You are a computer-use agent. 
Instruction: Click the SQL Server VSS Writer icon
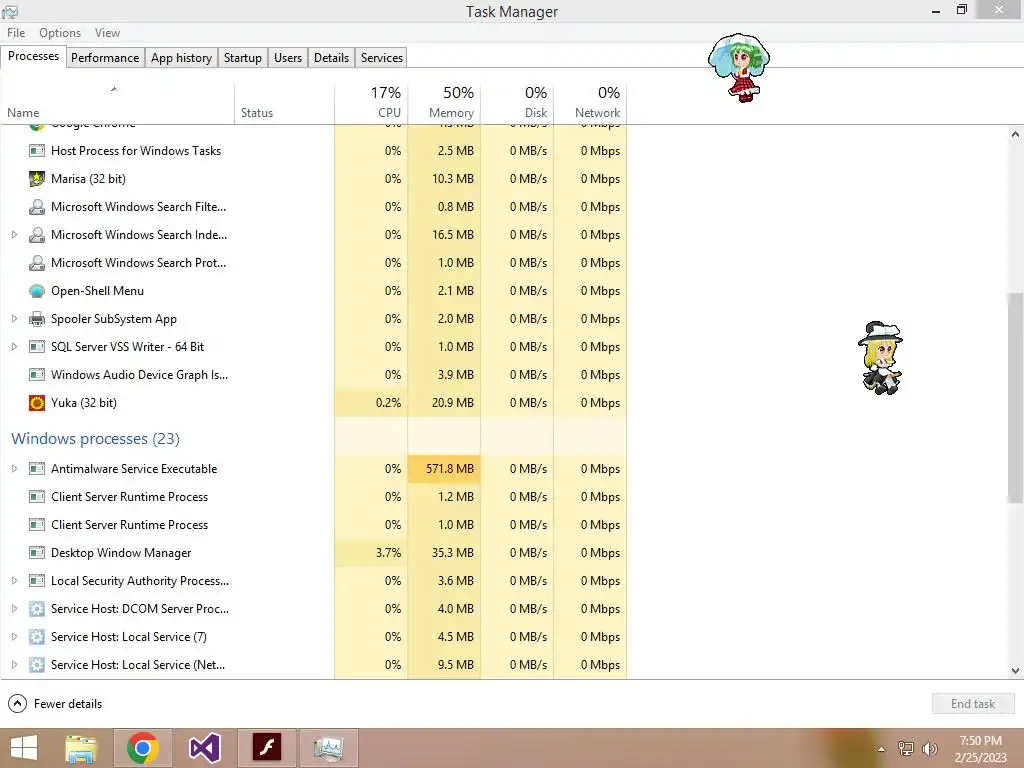[x=37, y=347]
